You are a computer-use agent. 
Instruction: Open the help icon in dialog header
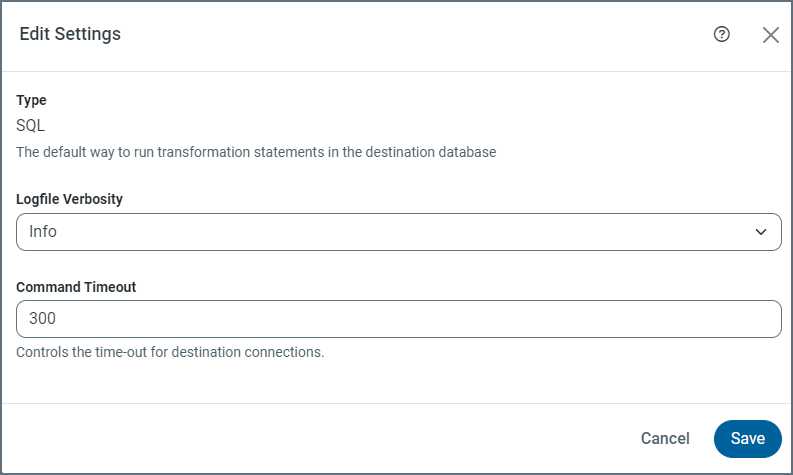[722, 34]
